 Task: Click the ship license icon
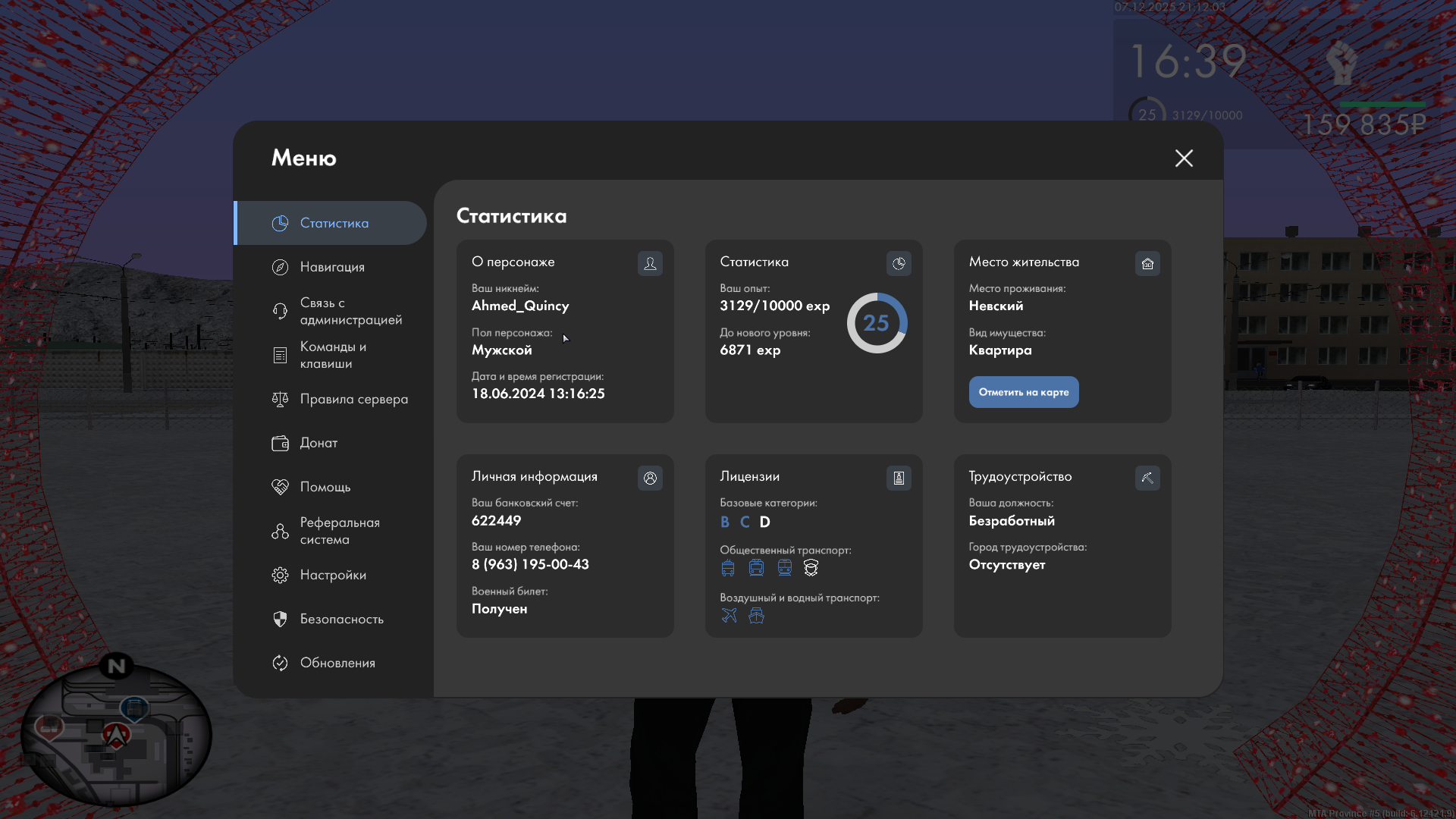tap(756, 615)
